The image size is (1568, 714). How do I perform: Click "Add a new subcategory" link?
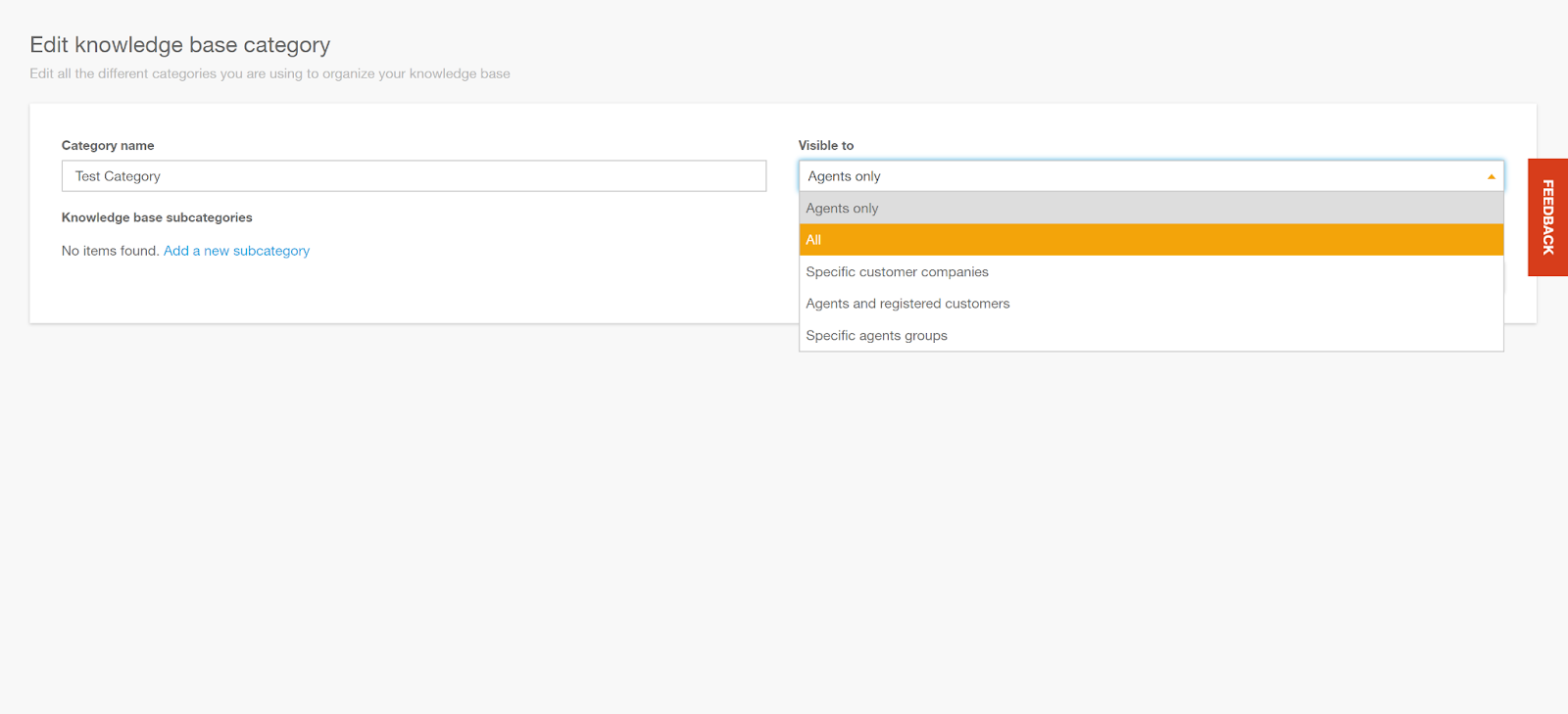pyautogui.click(x=236, y=251)
